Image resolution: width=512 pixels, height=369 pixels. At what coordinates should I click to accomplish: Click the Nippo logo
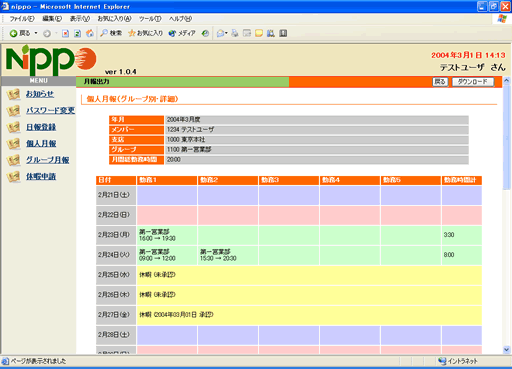click(x=51, y=60)
